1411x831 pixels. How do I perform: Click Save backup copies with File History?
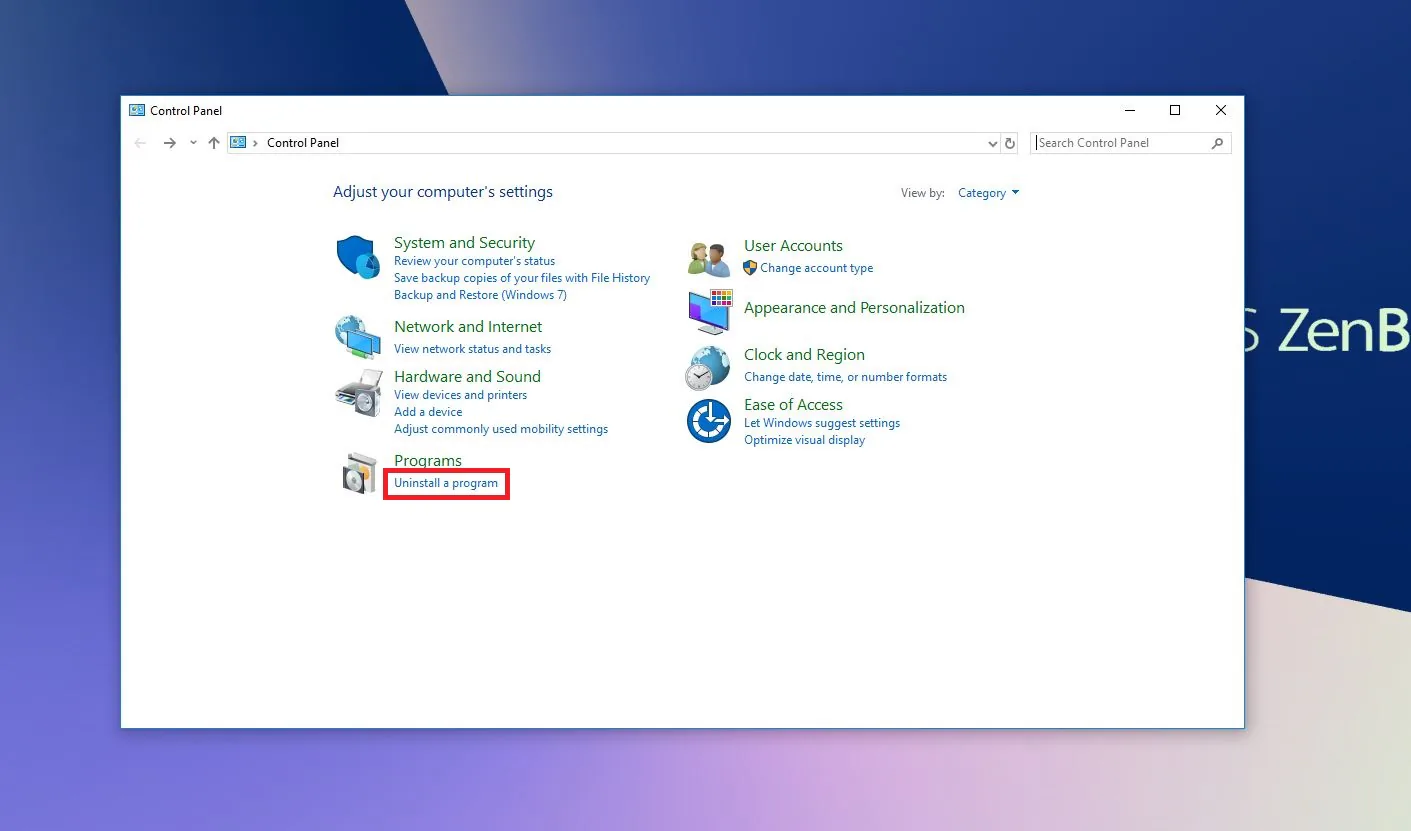pos(522,278)
